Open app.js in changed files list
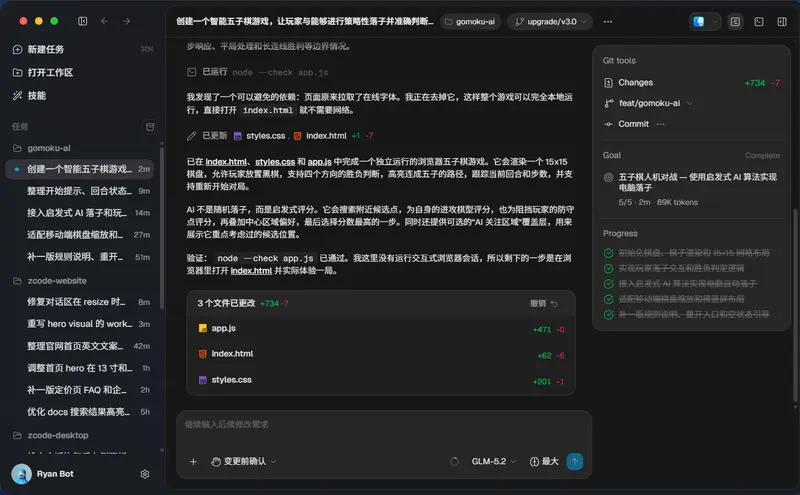Viewport: 800px width, 495px height. click(x=381, y=329)
